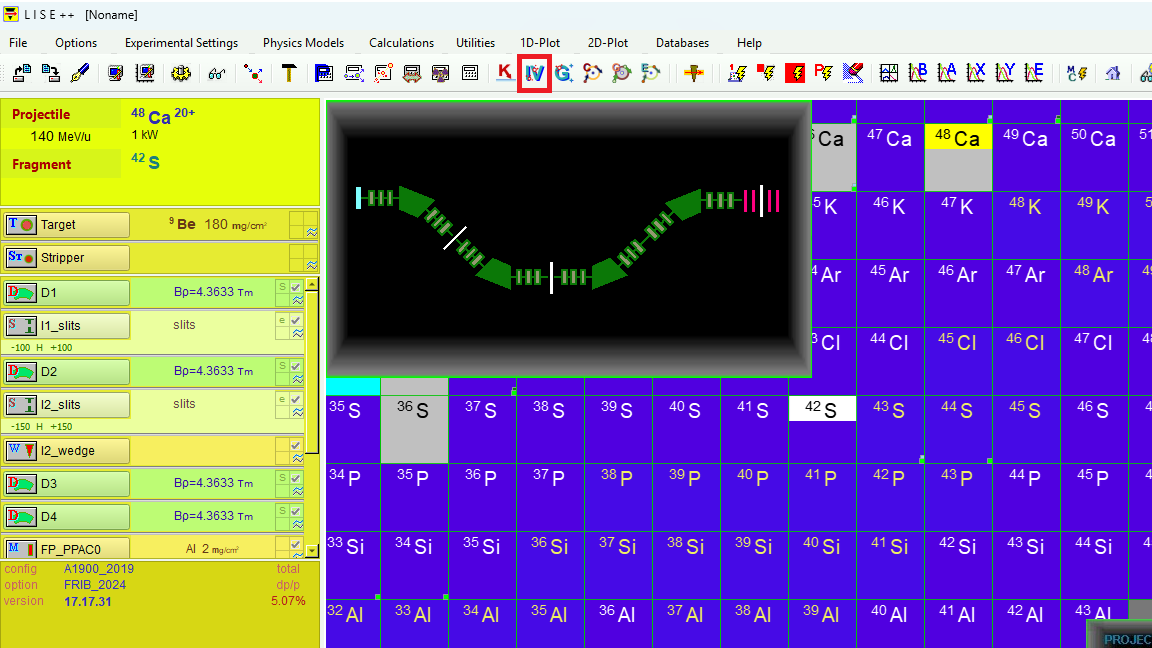
Task: Click the MC lightning toolbar icon
Action: pyautogui.click(x=1076, y=73)
